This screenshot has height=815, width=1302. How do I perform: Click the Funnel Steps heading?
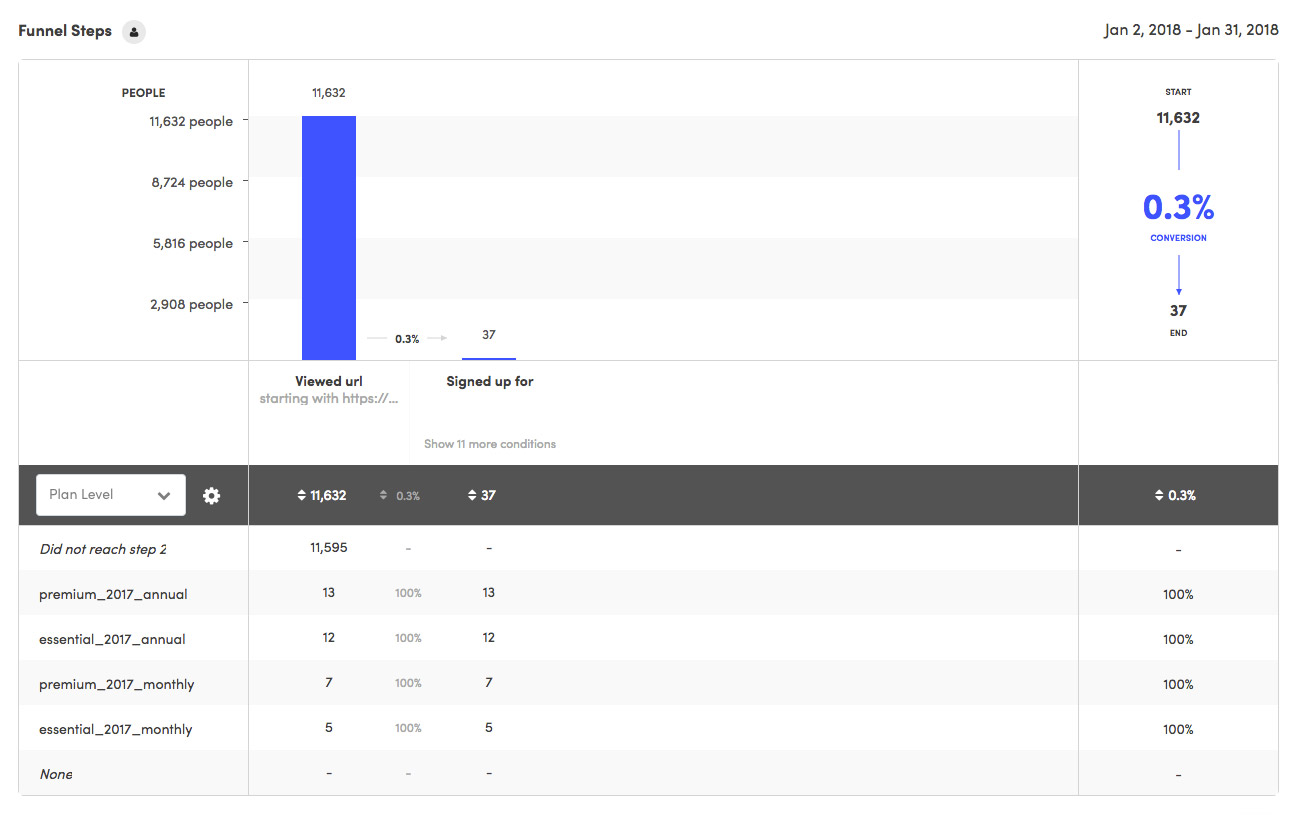point(65,31)
